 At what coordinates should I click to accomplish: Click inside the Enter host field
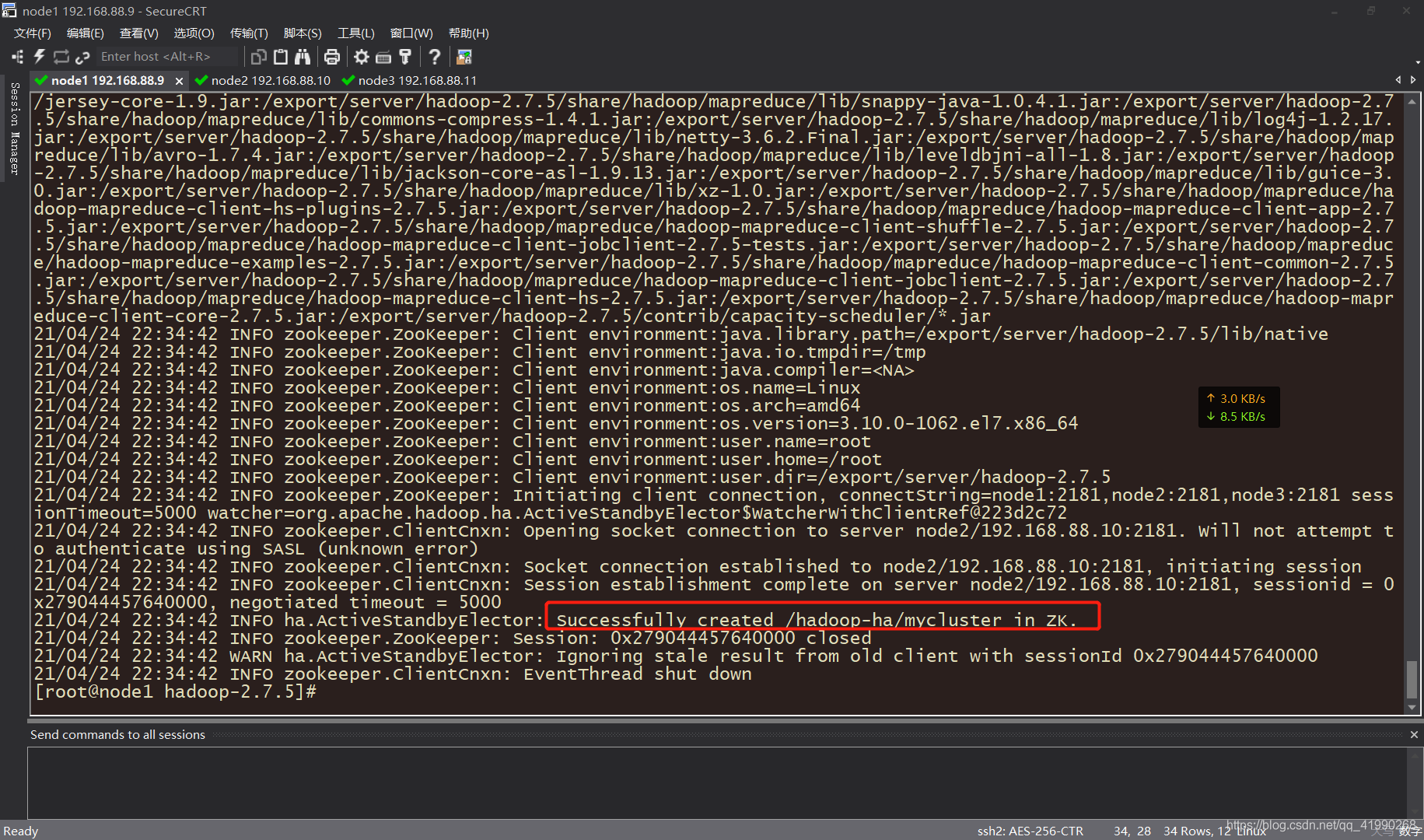coord(167,57)
